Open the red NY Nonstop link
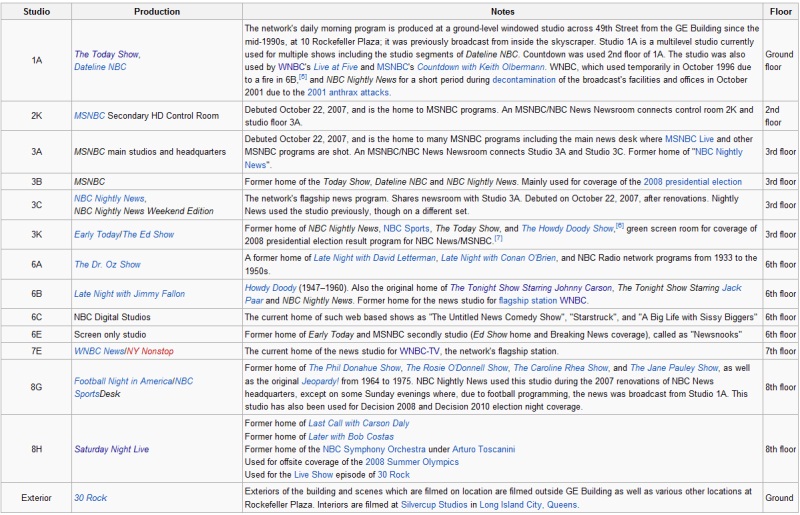Screen dimensions: 800x515 point(150,351)
